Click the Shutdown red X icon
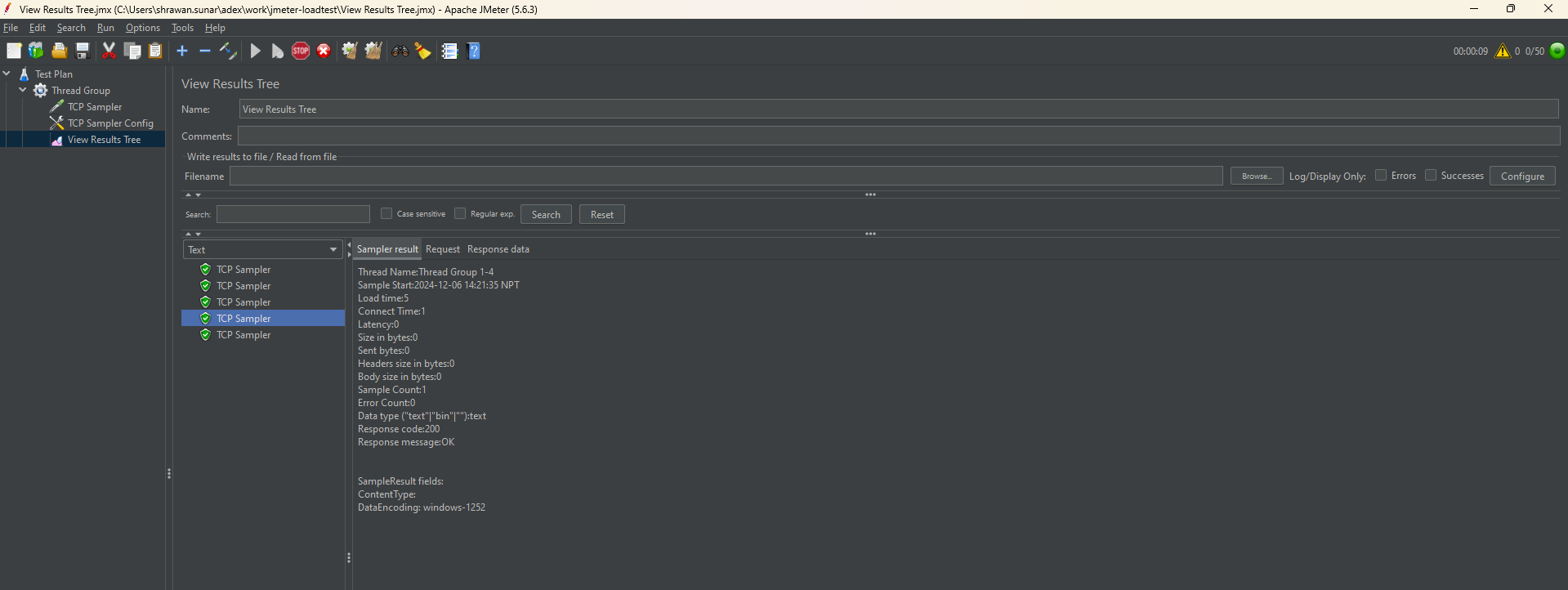 tap(324, 51)
